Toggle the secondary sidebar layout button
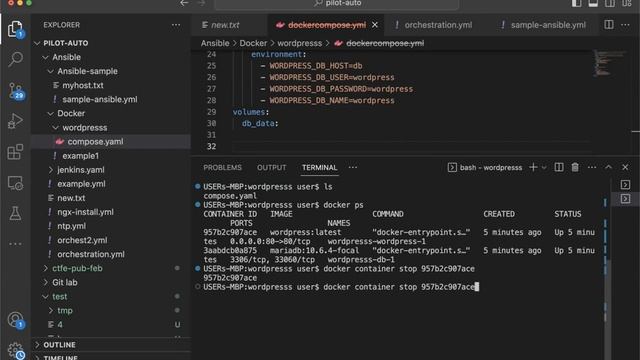Image resolution: width=640 pixels, height=360 pixels. [610, 3]
